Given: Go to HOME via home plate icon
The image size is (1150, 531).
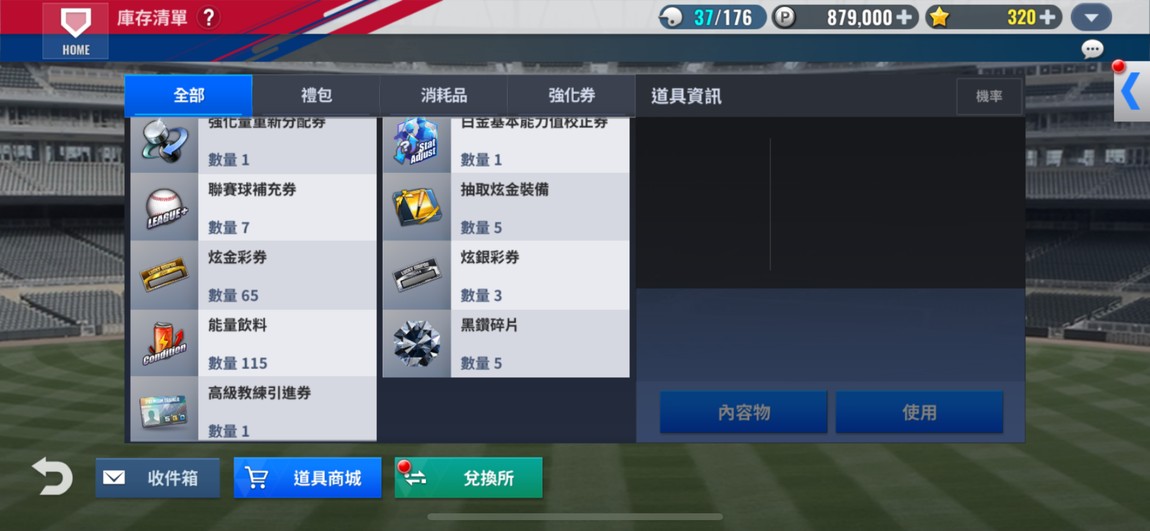Looking at the screenshot, I should click(x=76, y=30).
